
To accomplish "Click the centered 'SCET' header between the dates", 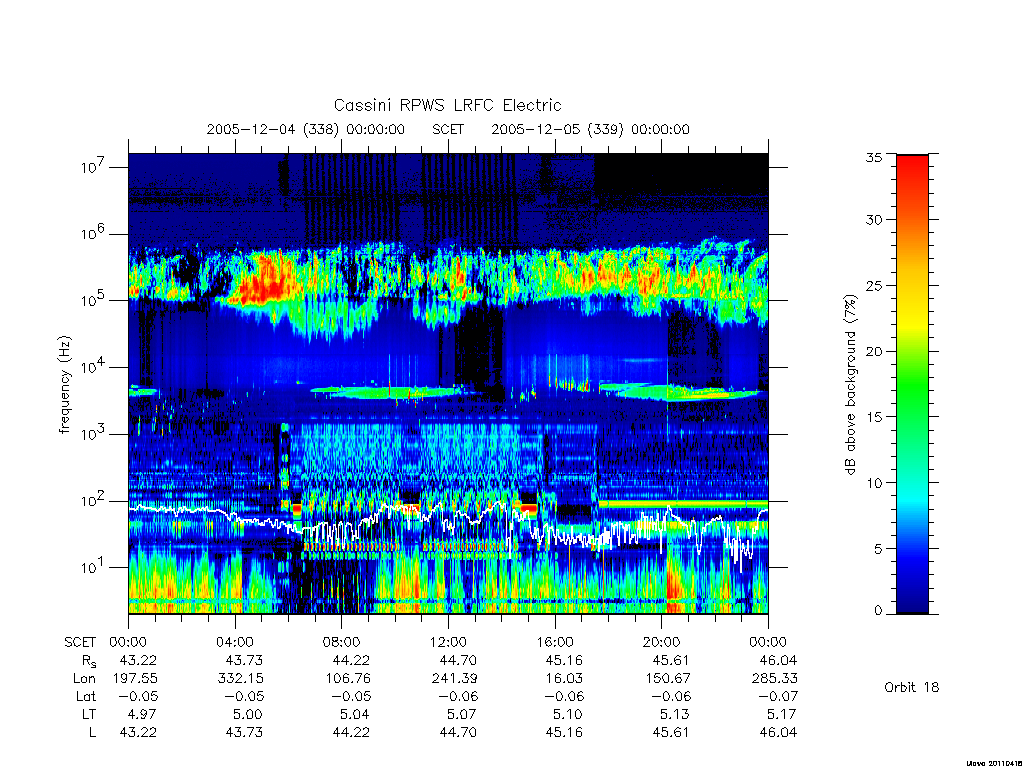I will [448, 129].
